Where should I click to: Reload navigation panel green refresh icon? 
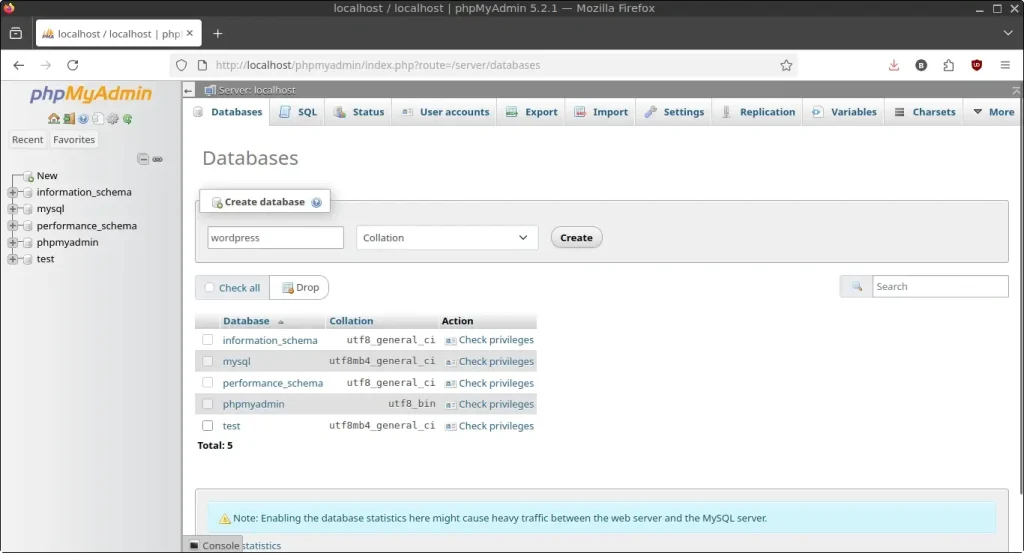pyautogui.click(x=127, y=119)
